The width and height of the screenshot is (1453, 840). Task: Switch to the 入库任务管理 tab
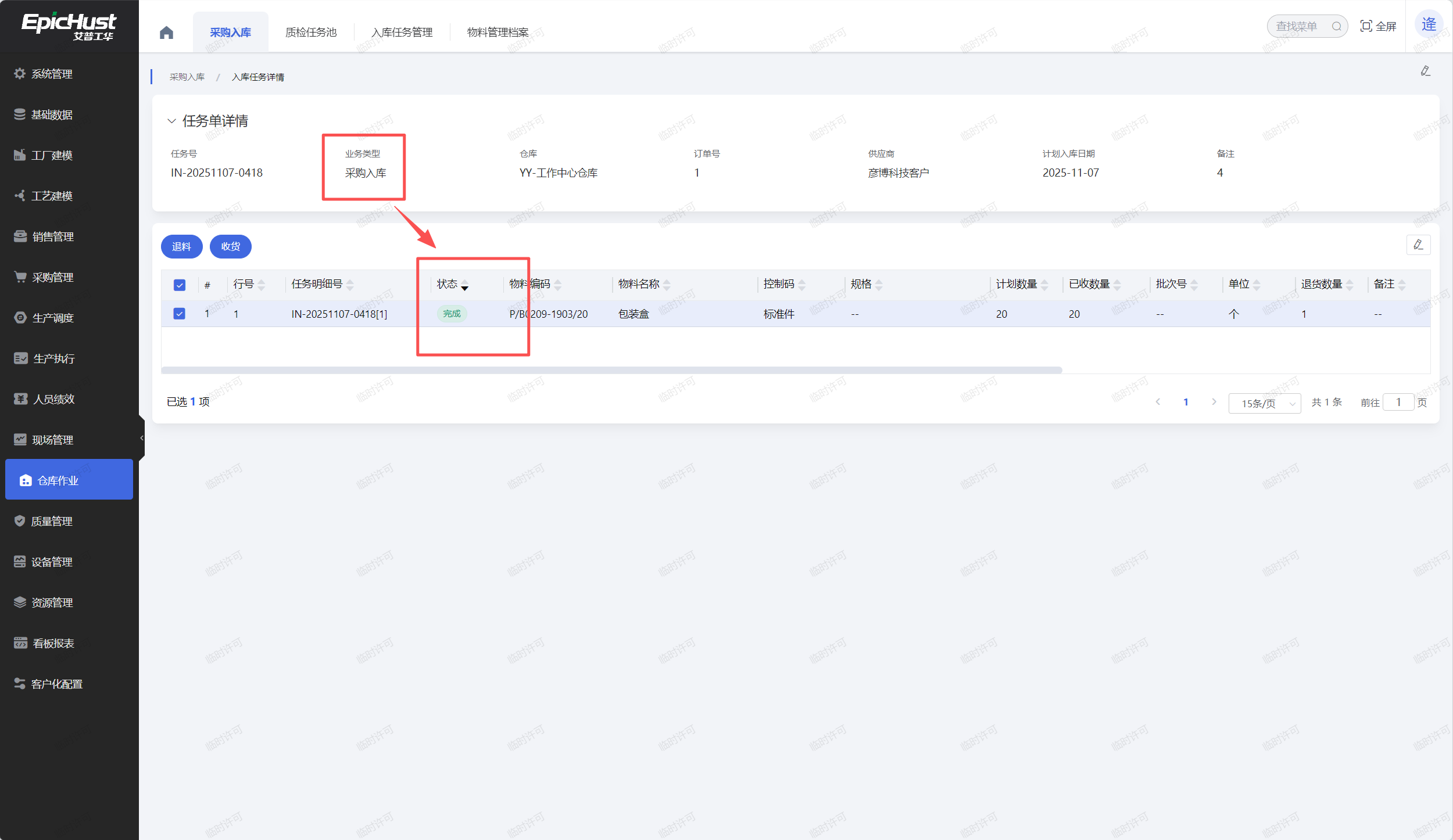point(402,33)
